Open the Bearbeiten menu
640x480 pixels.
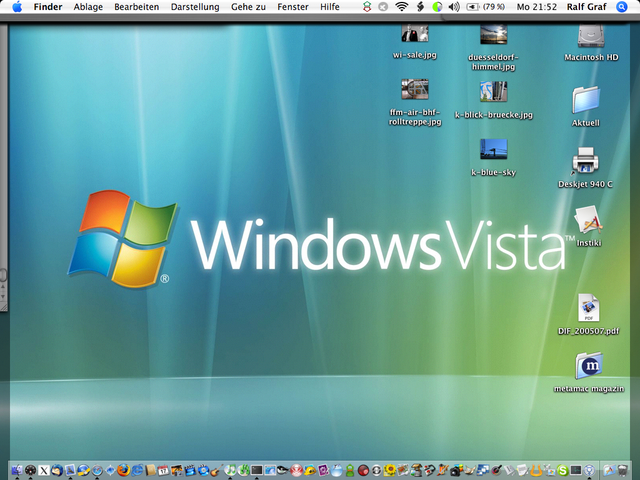click(x=136, y=7)
